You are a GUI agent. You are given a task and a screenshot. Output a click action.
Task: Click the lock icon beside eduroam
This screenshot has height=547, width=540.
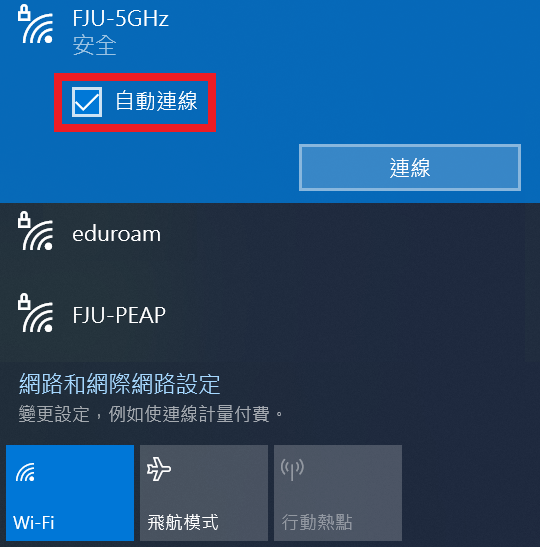[x=24, y=220]
